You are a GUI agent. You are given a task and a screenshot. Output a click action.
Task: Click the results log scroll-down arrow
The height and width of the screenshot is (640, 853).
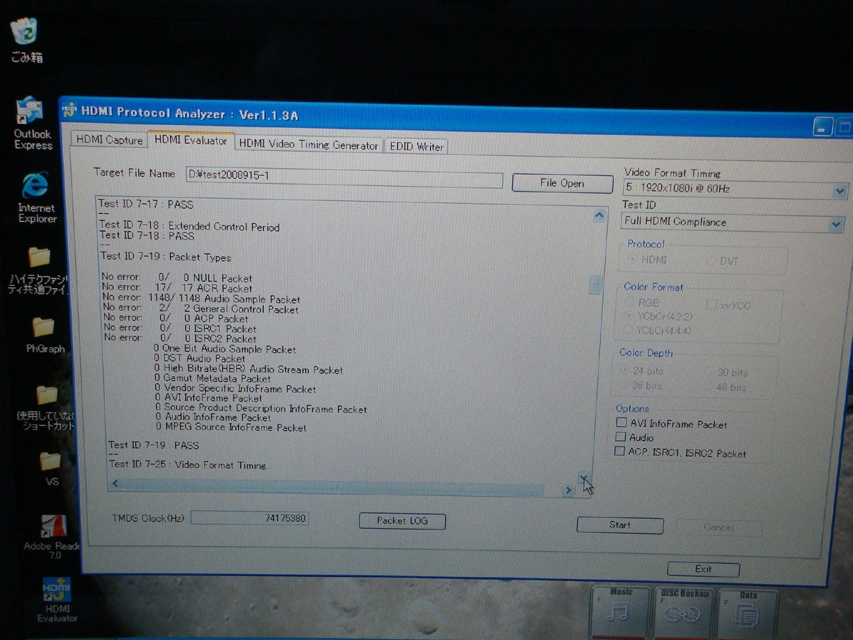583,478
